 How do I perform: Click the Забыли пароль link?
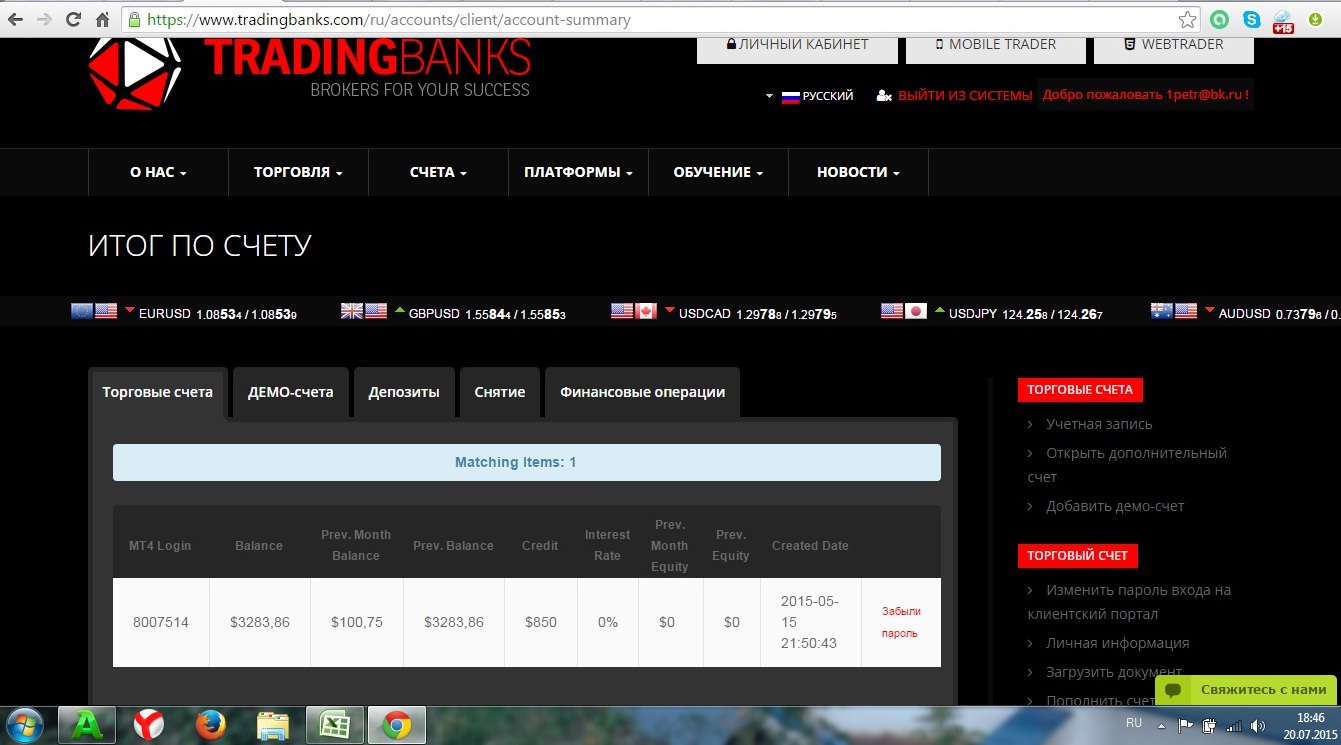[901, 622]
